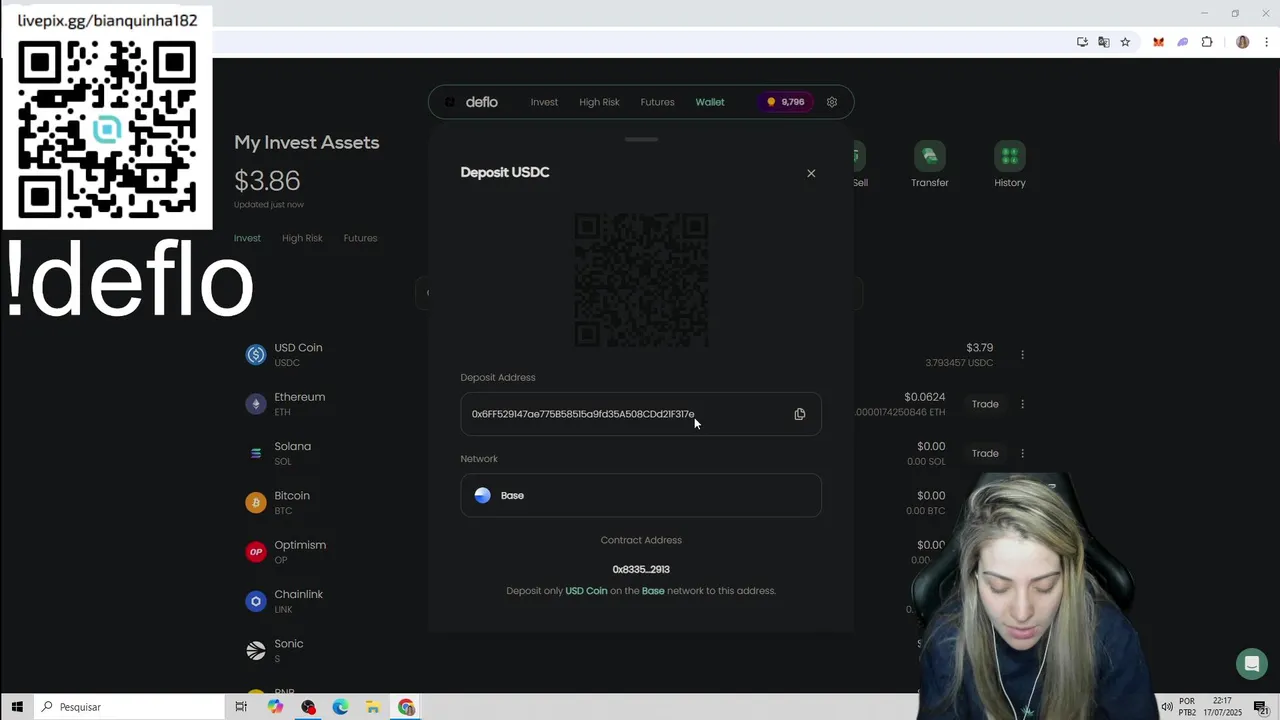Viewport: 1280px width, 720px height.
Task: Open Wallet in deflo navbar
Action: 710,102
